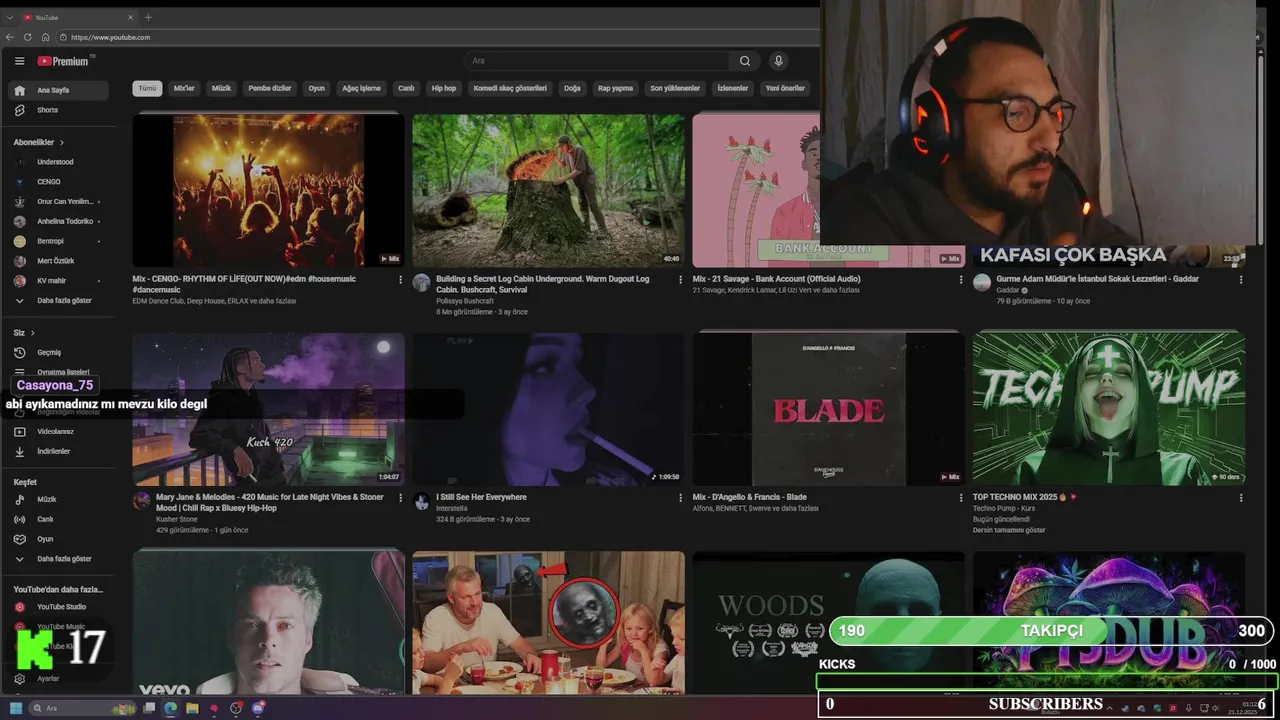
Task: Open options for Gurme Adam Müdür video
Action: click(1241, 280)
